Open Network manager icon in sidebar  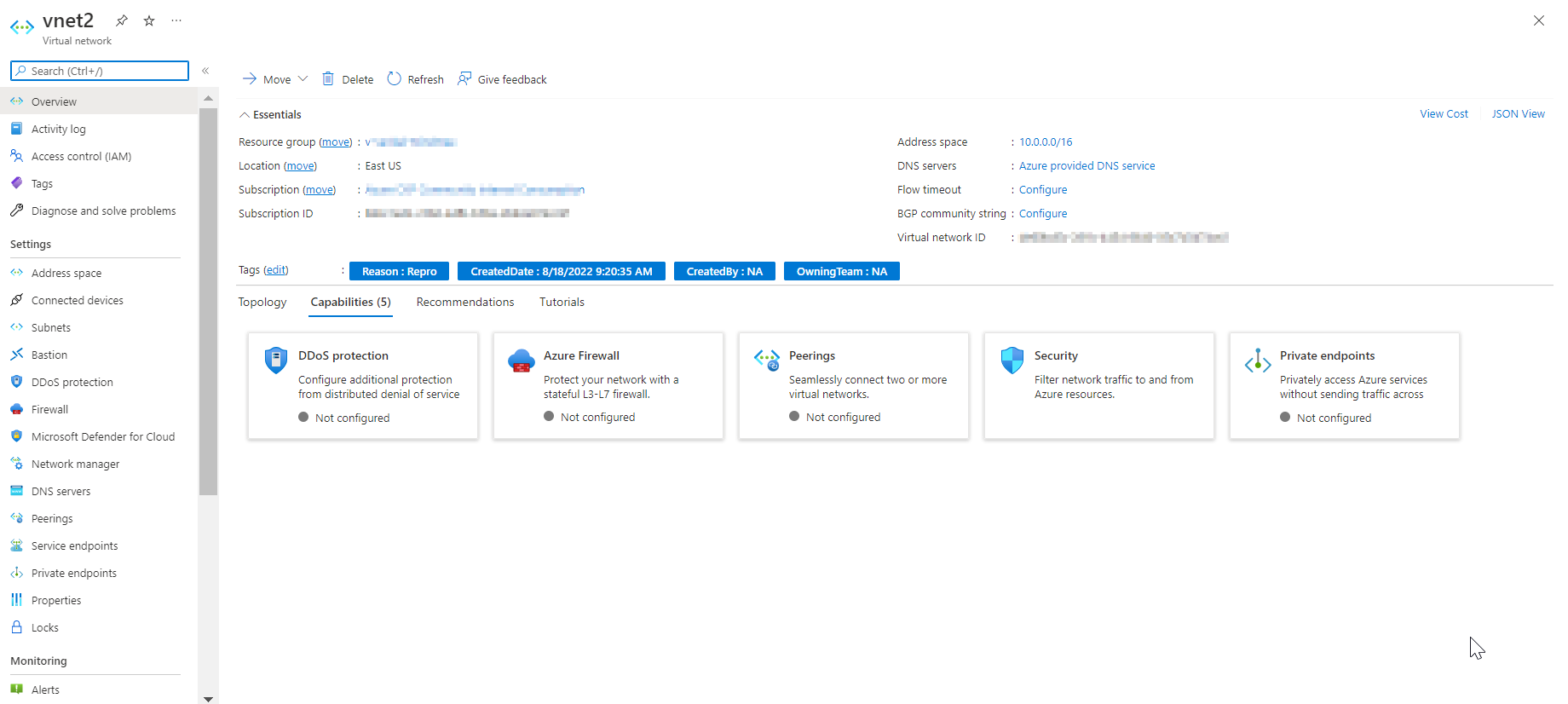tap(16, 464)
